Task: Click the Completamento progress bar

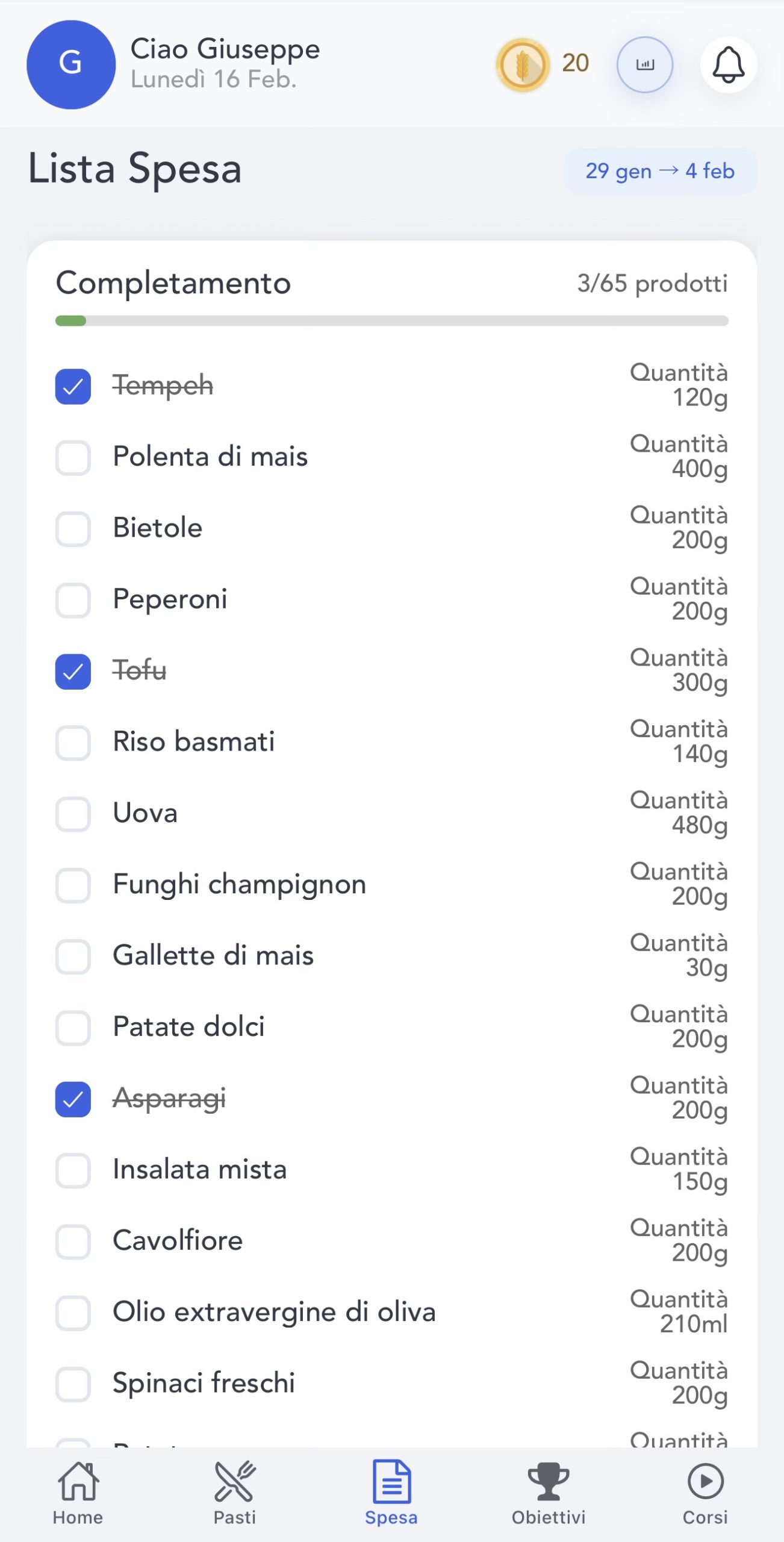Action: (391, 321)
